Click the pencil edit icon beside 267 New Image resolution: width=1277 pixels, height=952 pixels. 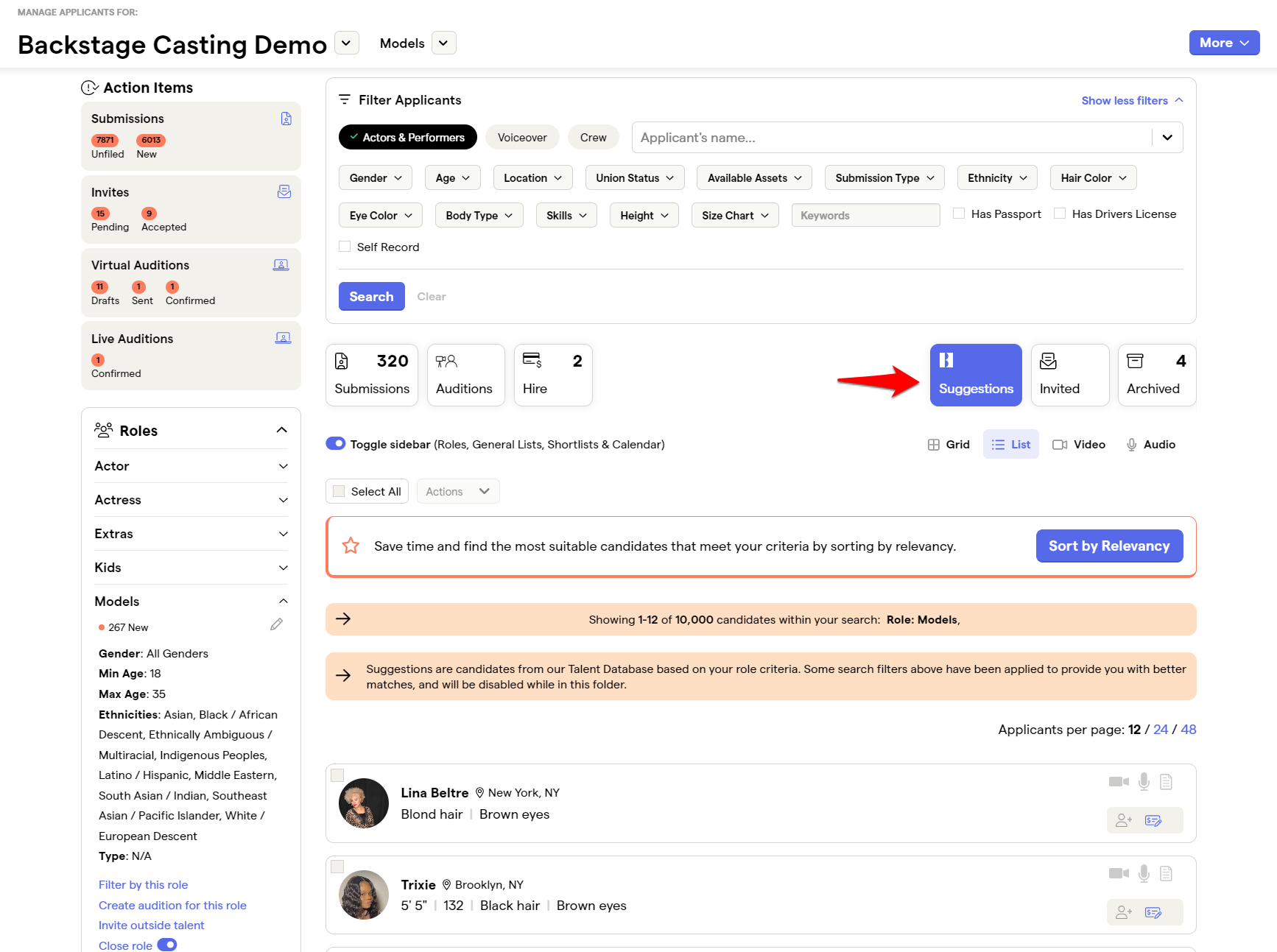coord(276,624)
